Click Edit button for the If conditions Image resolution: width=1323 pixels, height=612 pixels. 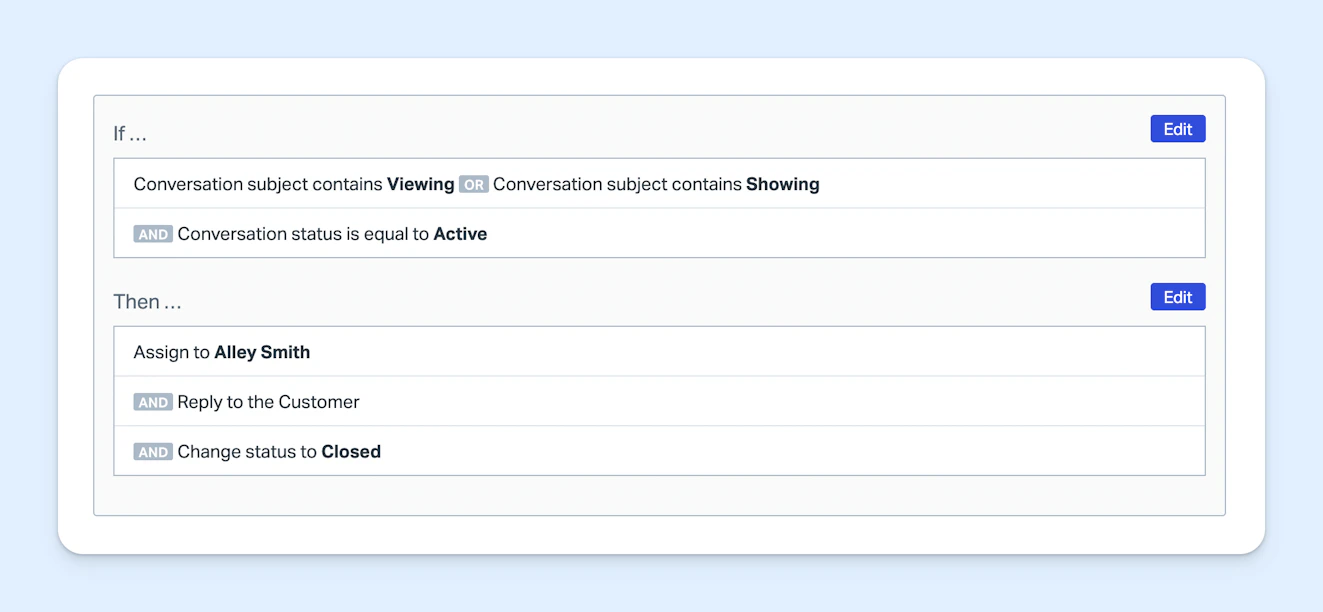click(x=1177, y=129)
